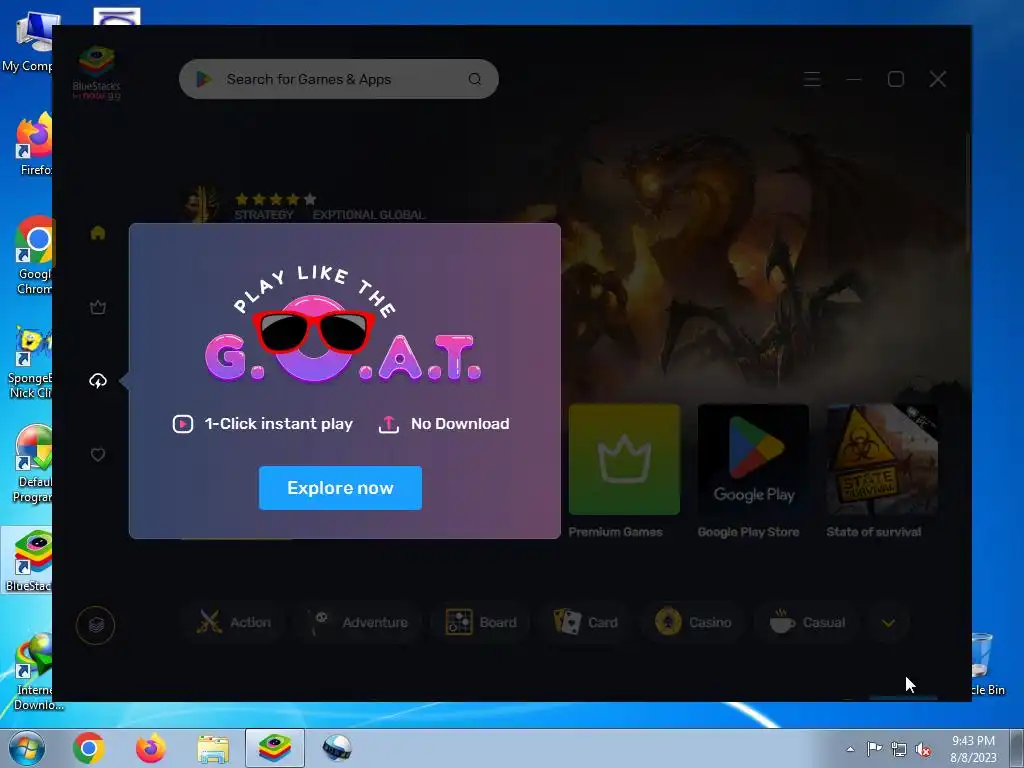
Task: Open the helmet app on taskbar
Action: tap(337, 748)
